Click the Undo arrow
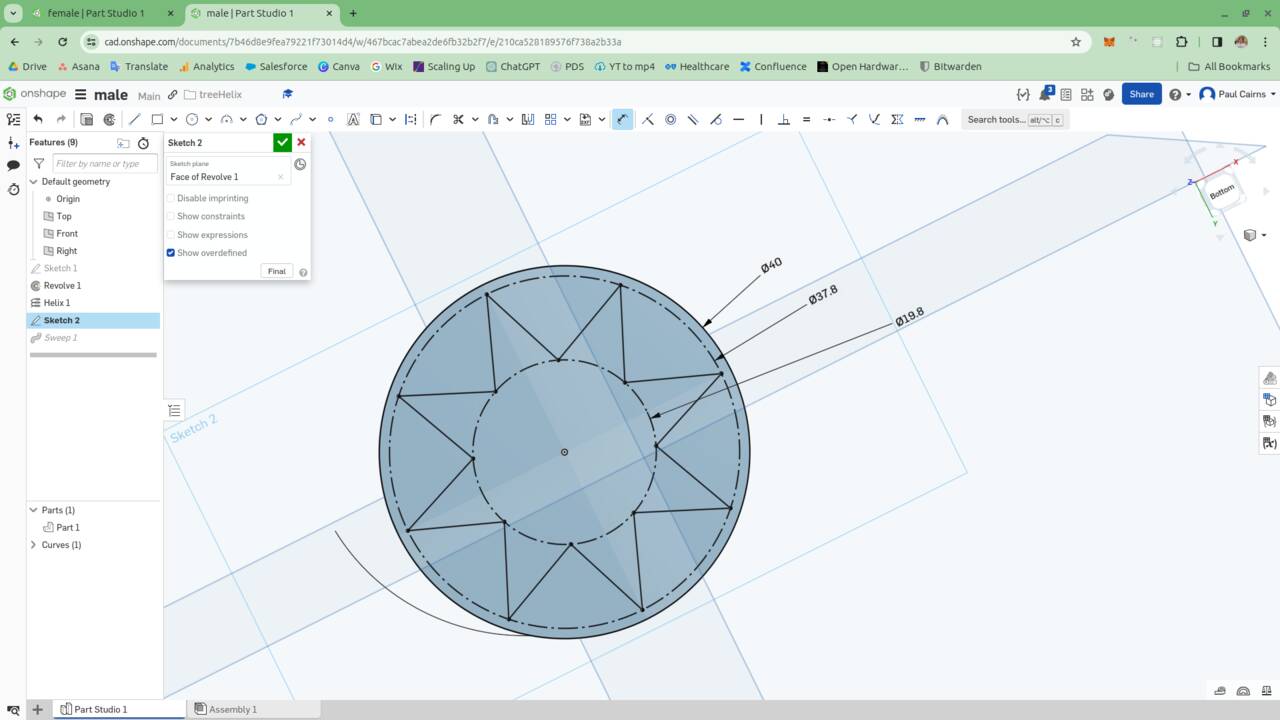The width and height of the screenshot is (1280, 720). (x=38, y=119)
